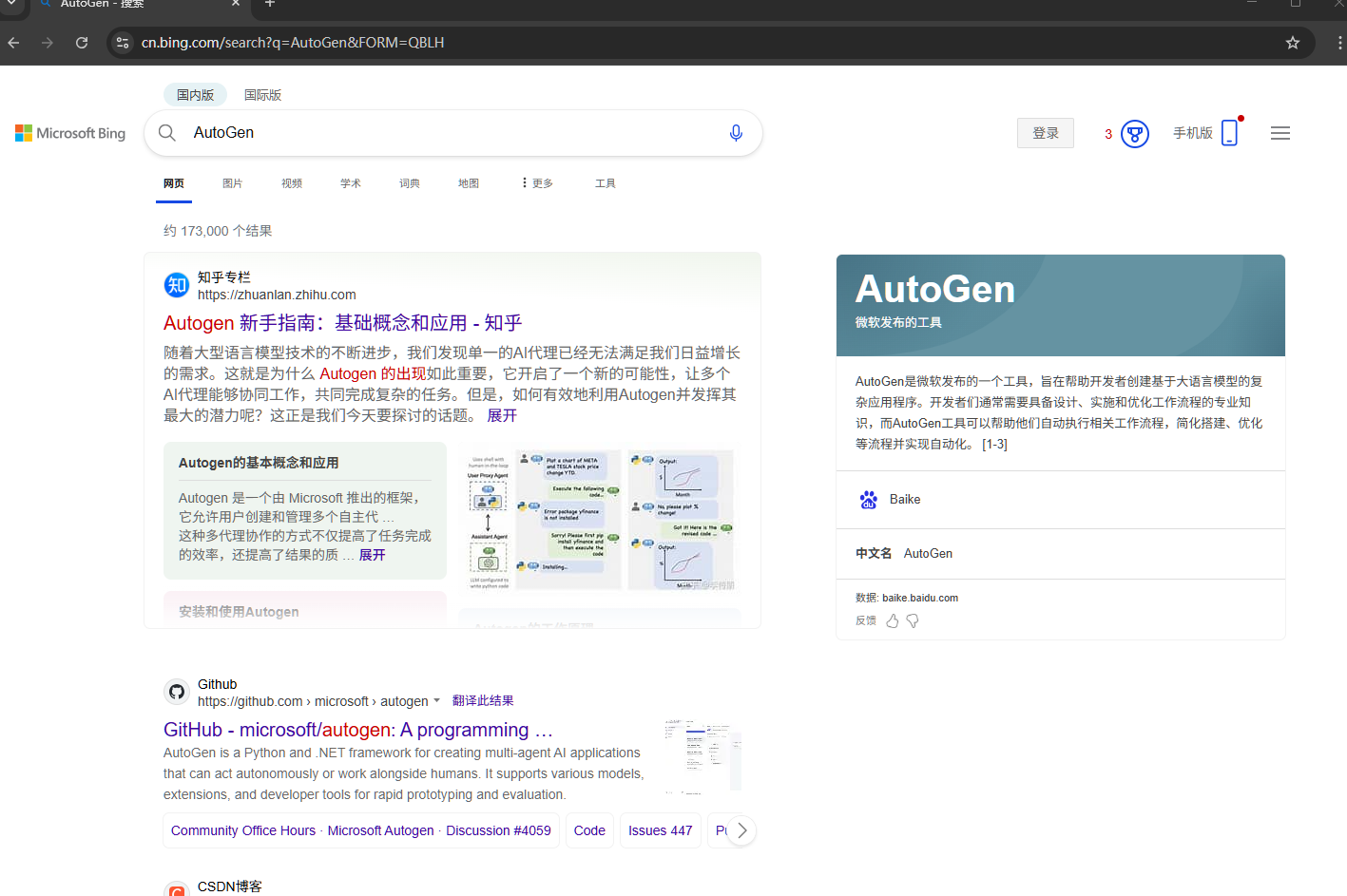
Task: Give thumbs down feedback on knowledge panel
Action: click(913, 620)
